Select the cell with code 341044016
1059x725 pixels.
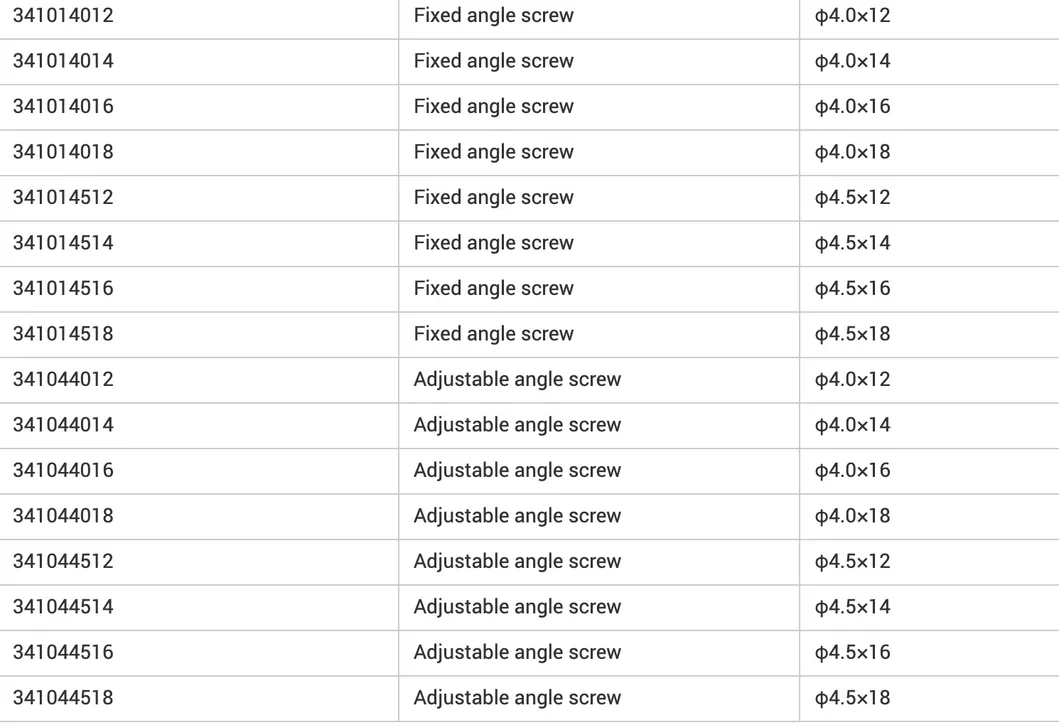click(x=63, y=471)
